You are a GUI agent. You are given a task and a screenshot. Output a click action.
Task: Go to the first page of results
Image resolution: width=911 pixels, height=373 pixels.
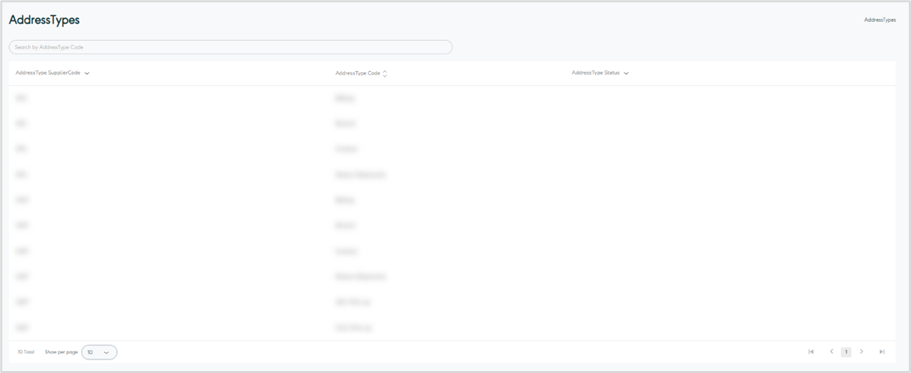click(811, 352)
